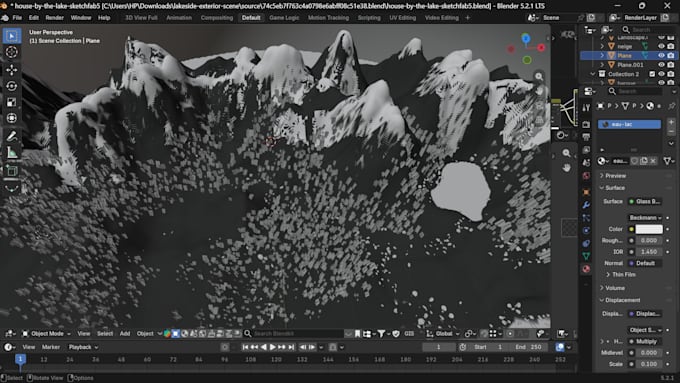Viewport: 680px width, 383px height.
Task: Disable neige in renders camera icon
Action: (671, 46)
